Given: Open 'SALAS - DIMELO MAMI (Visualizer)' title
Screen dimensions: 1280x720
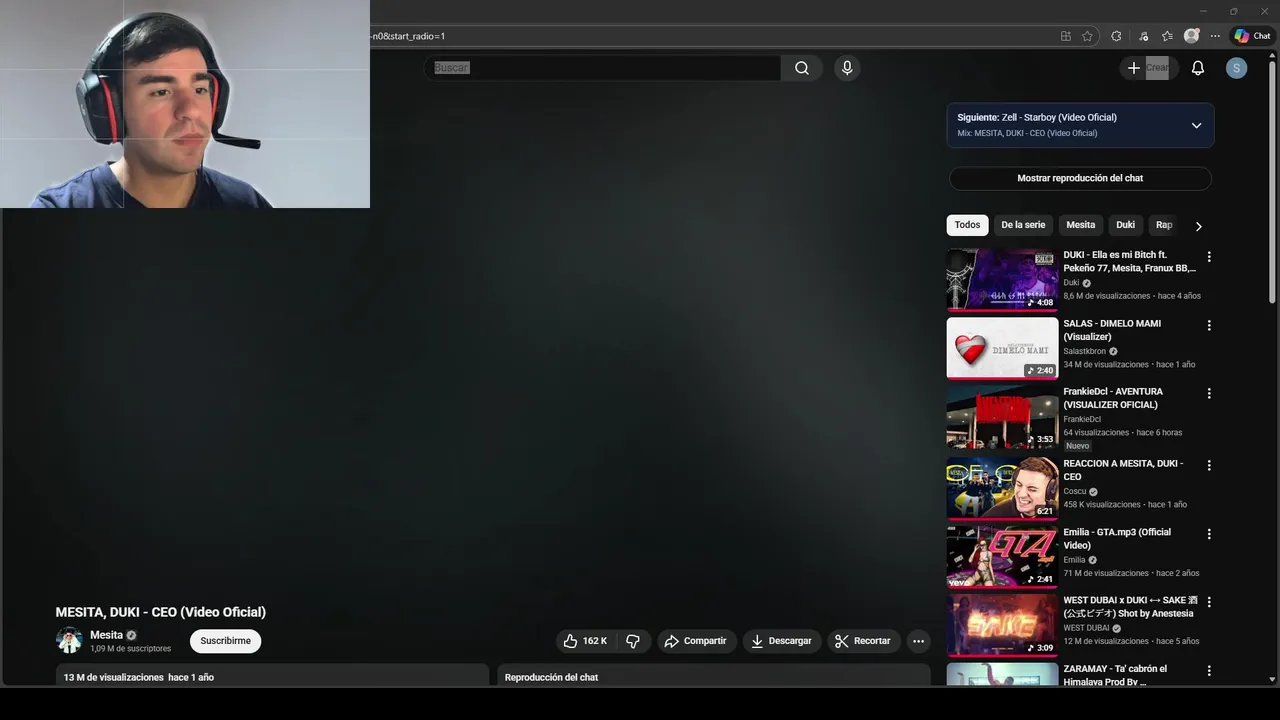Looking at the screenshot, I should [1112, 330].
